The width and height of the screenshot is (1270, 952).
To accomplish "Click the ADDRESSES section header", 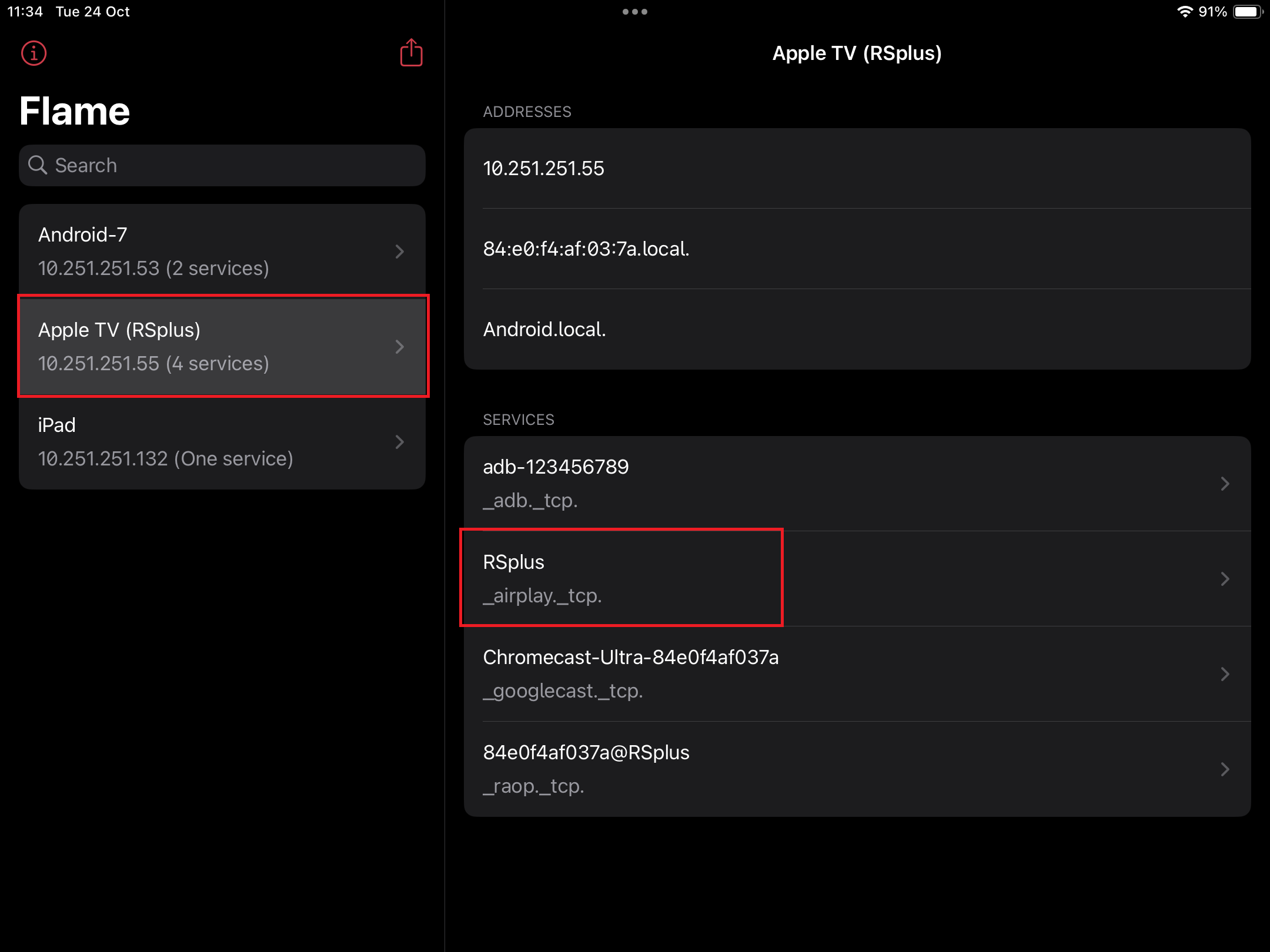I will (x=527, y=112).
